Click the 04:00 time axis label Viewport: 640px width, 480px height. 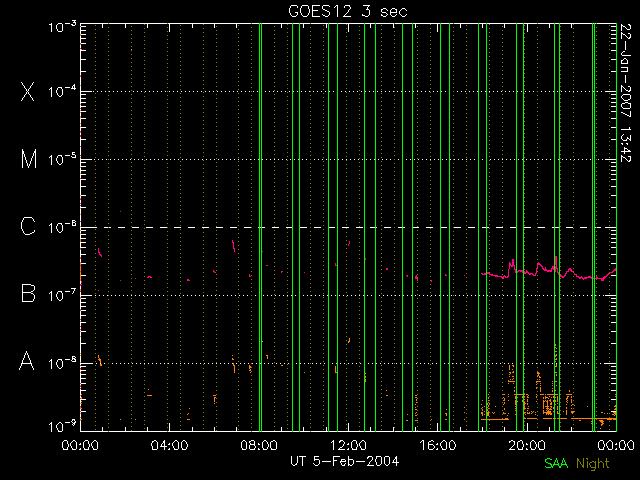pyautogui.click(x=169, y=445)
